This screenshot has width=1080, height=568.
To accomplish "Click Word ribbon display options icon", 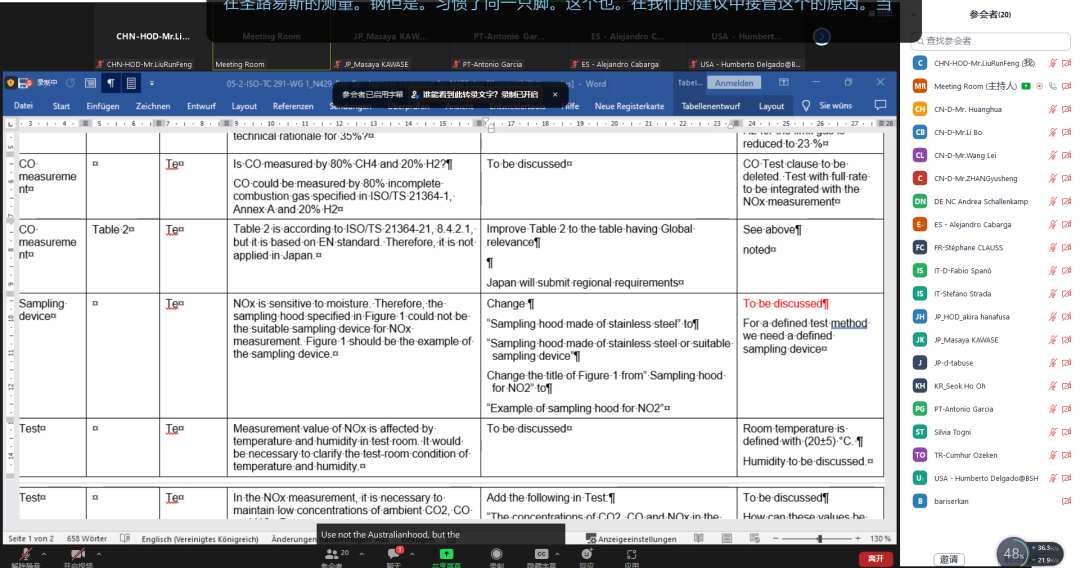I will click(784, 83).
